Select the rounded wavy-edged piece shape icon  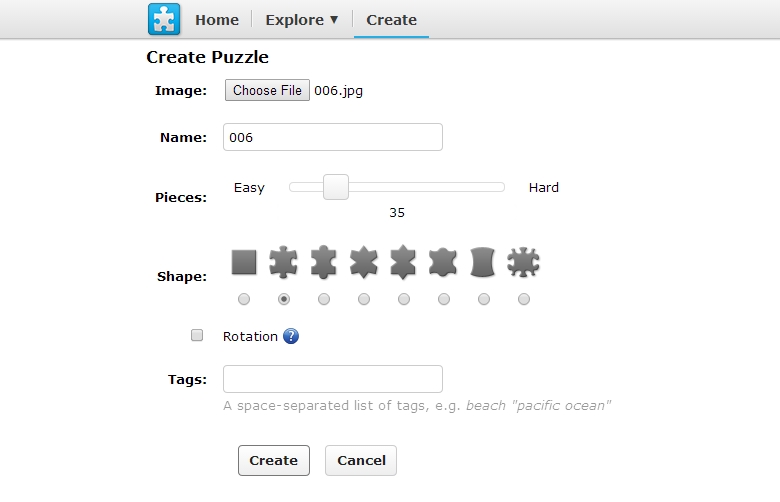[444, 263]
